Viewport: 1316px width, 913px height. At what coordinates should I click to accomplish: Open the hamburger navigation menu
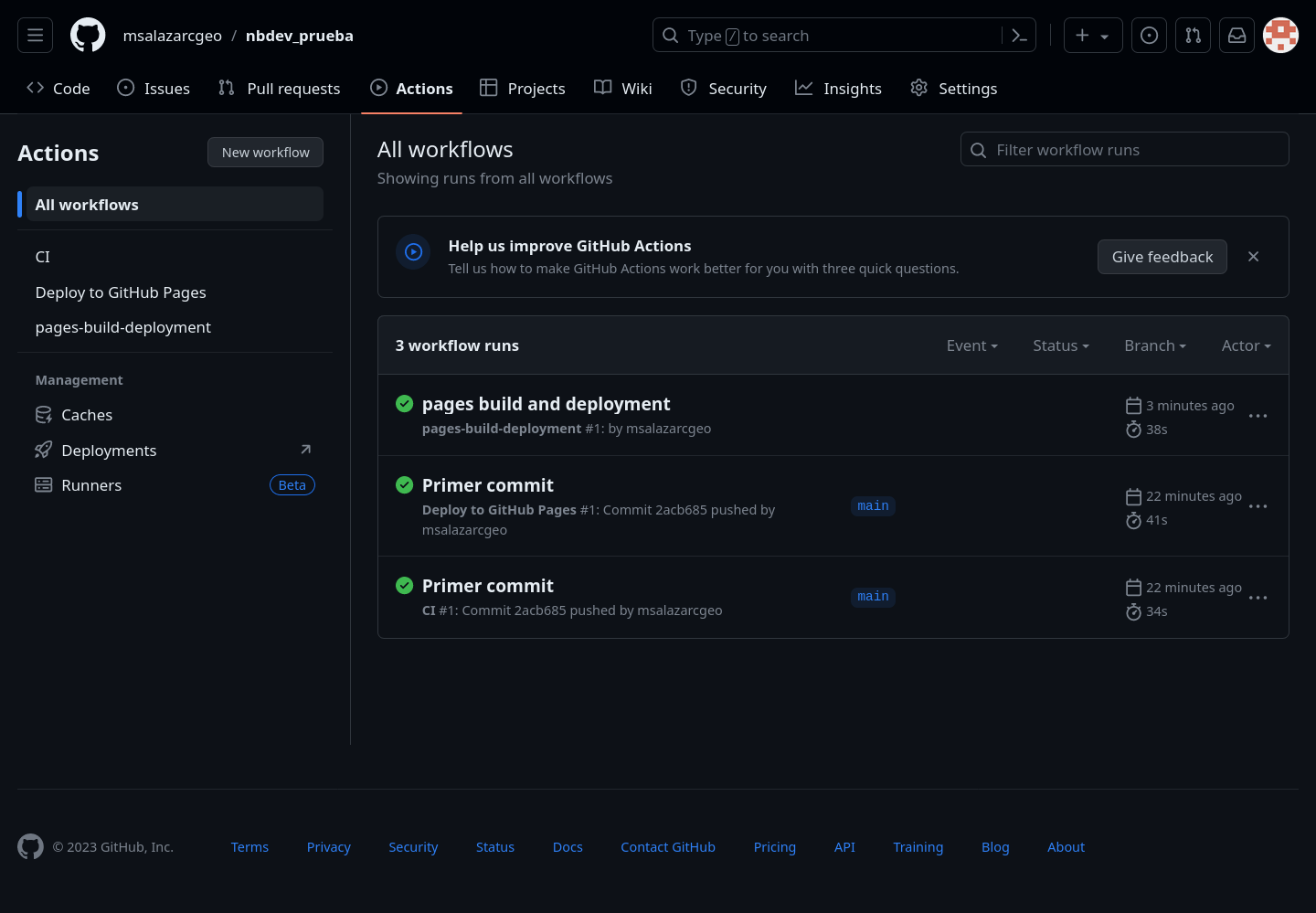click(36, 36)
